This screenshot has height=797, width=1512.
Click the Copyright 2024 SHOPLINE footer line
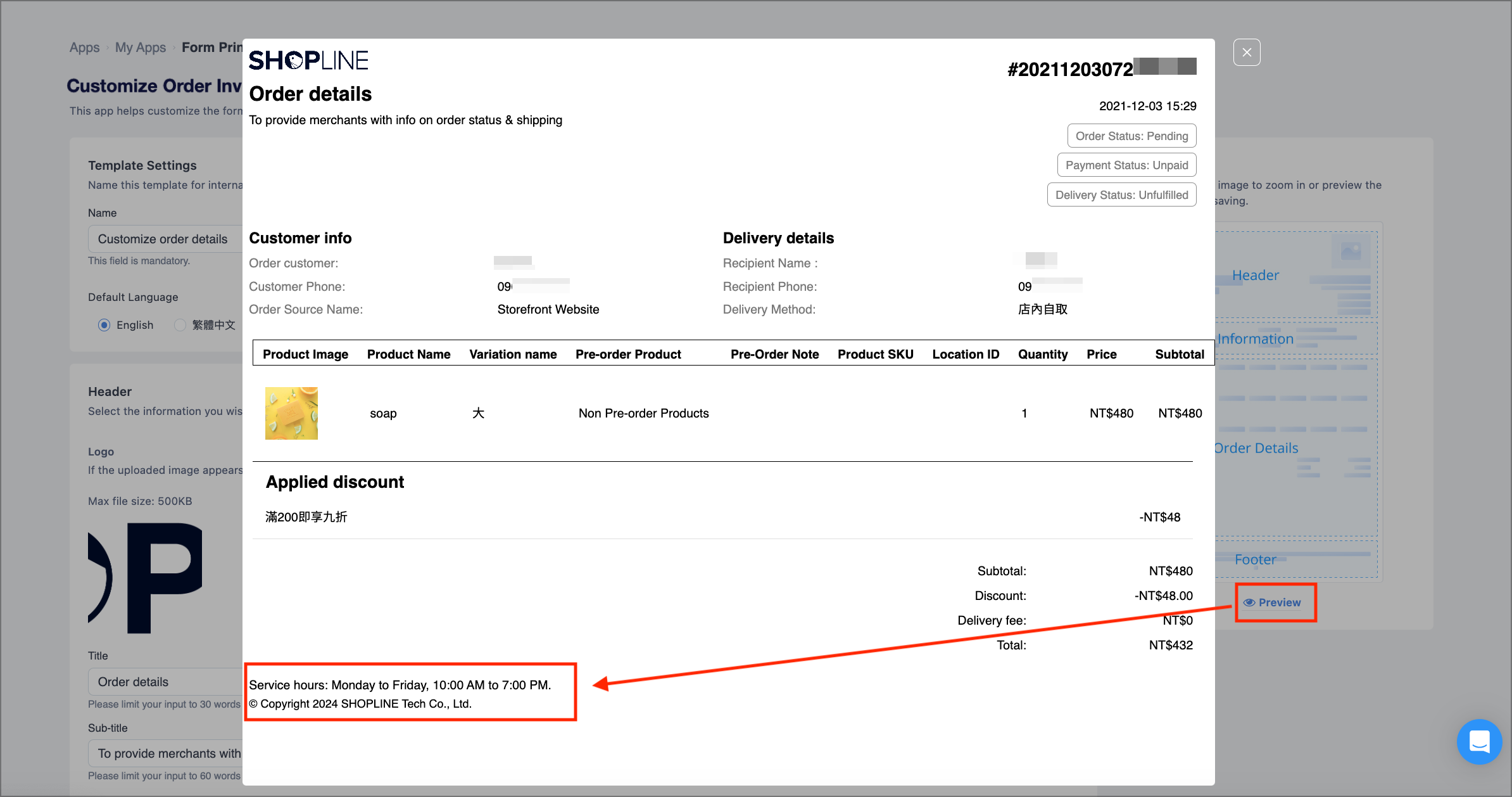[x=360, y=704]
